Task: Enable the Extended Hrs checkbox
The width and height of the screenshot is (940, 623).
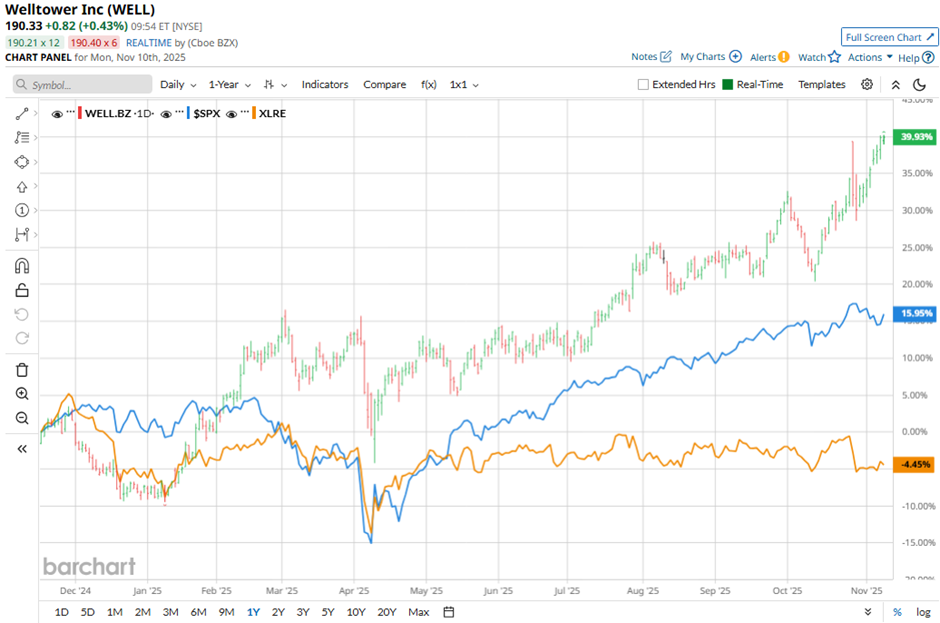Action: 643,85
